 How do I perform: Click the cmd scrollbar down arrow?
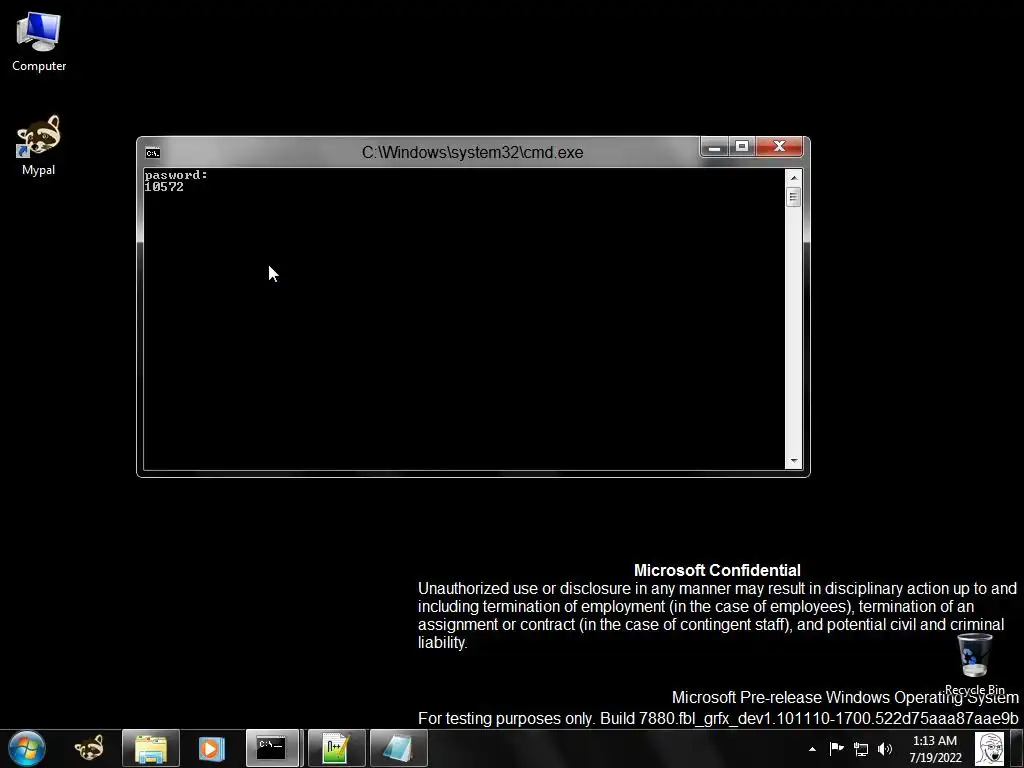tap(793, 461)
